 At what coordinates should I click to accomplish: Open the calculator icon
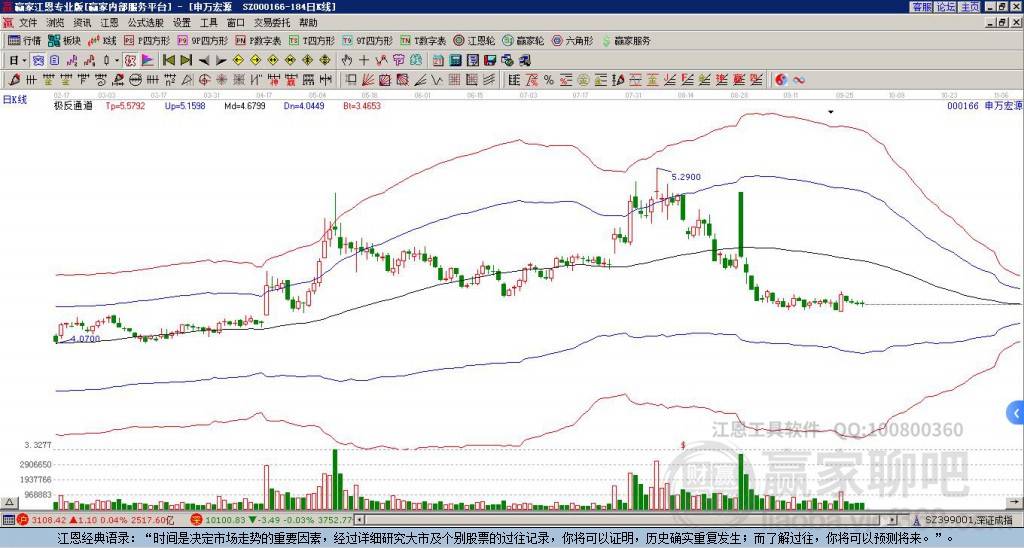pos(455,61)
